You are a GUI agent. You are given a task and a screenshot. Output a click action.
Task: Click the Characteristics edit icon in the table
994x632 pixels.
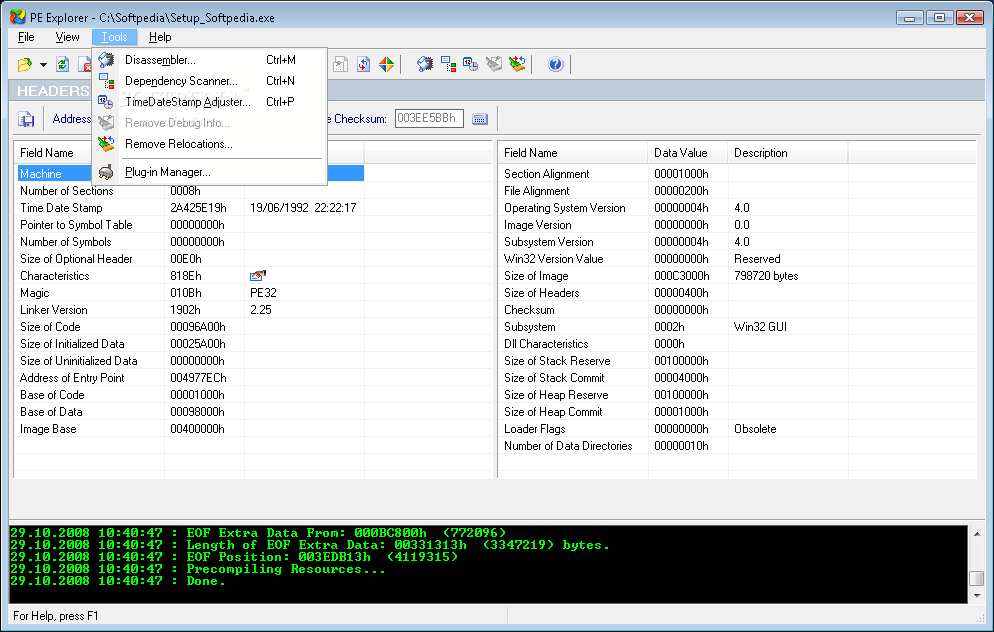(x=257, y=276)
